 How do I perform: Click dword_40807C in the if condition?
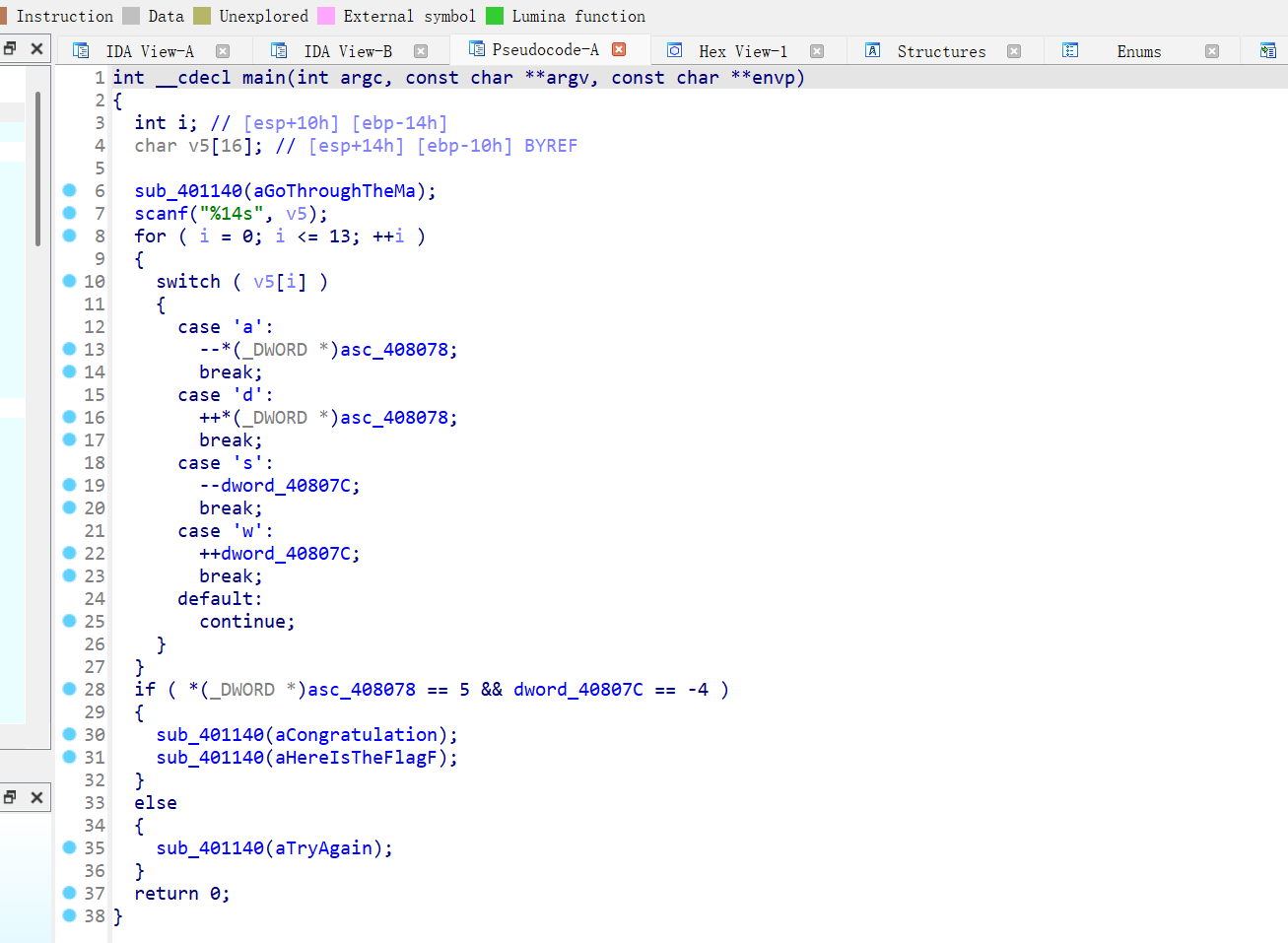click(578, 690)
